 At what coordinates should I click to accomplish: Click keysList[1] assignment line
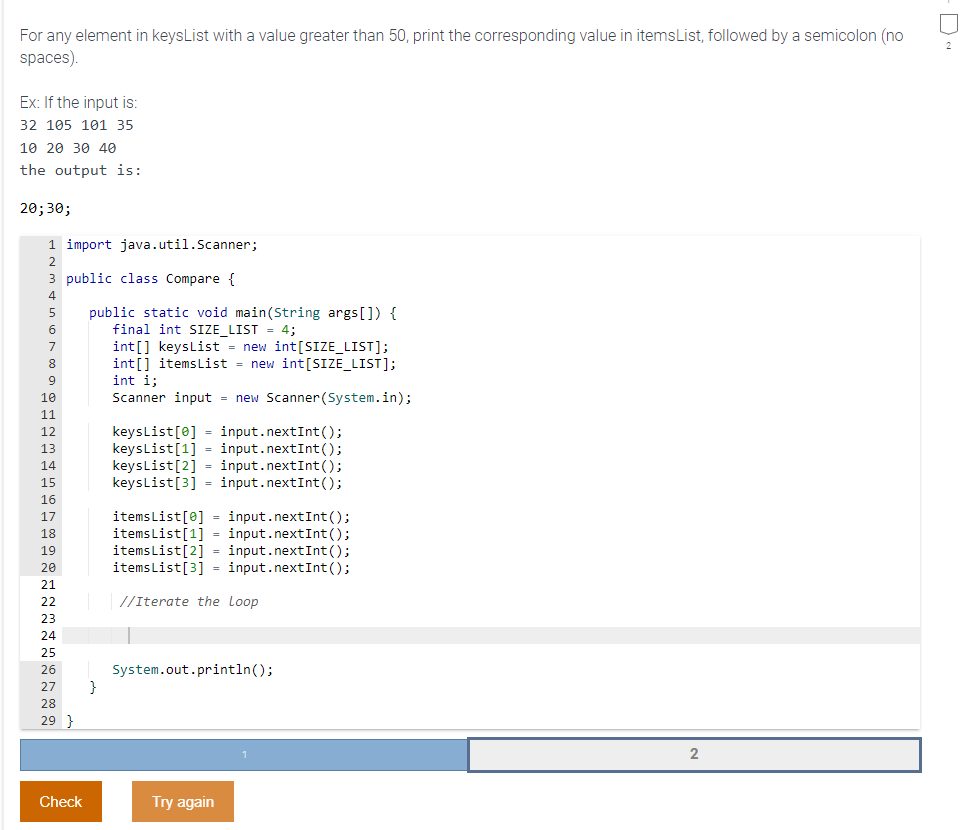tap(227, 449)
